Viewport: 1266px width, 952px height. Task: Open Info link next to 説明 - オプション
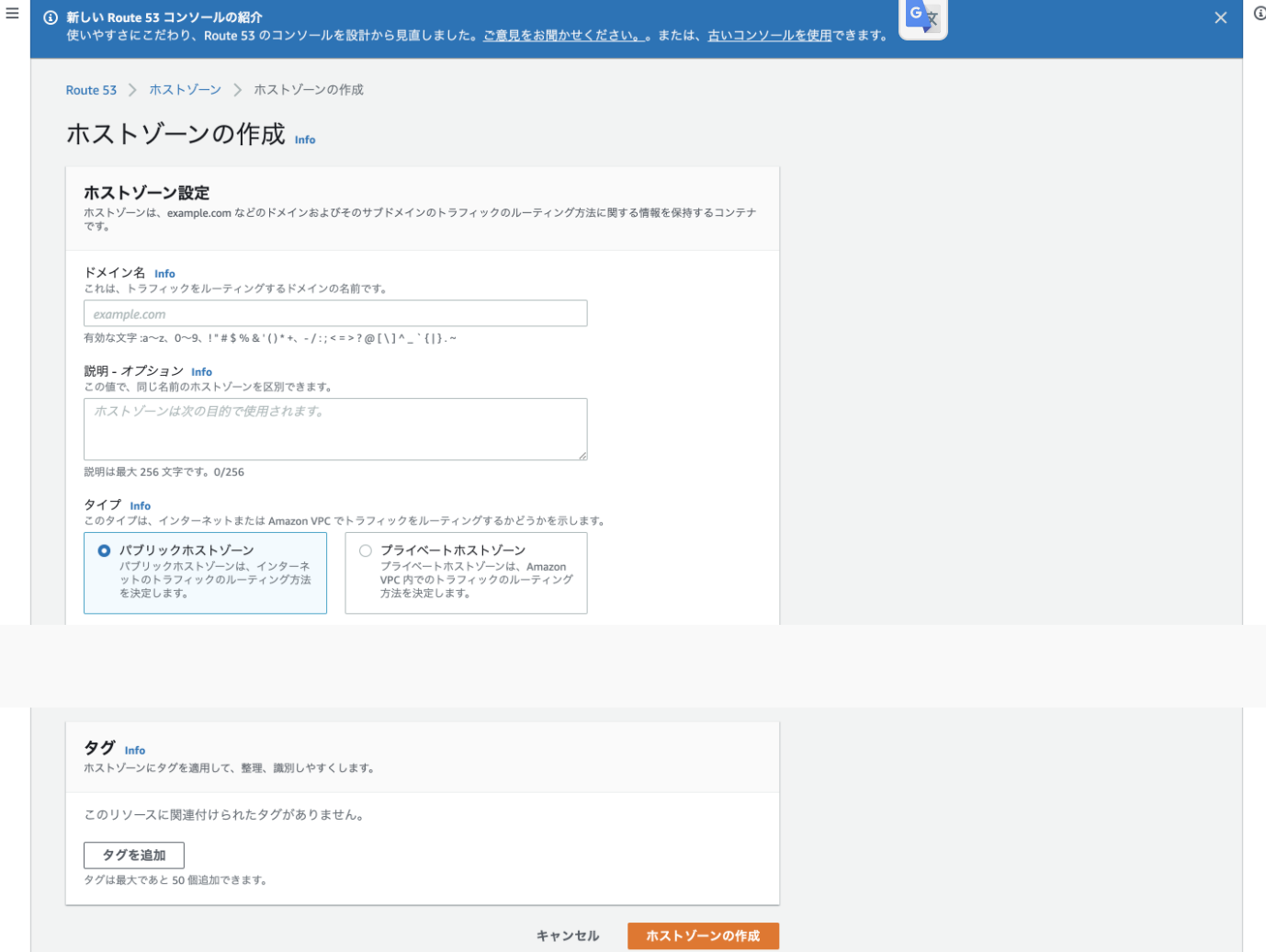201,372
